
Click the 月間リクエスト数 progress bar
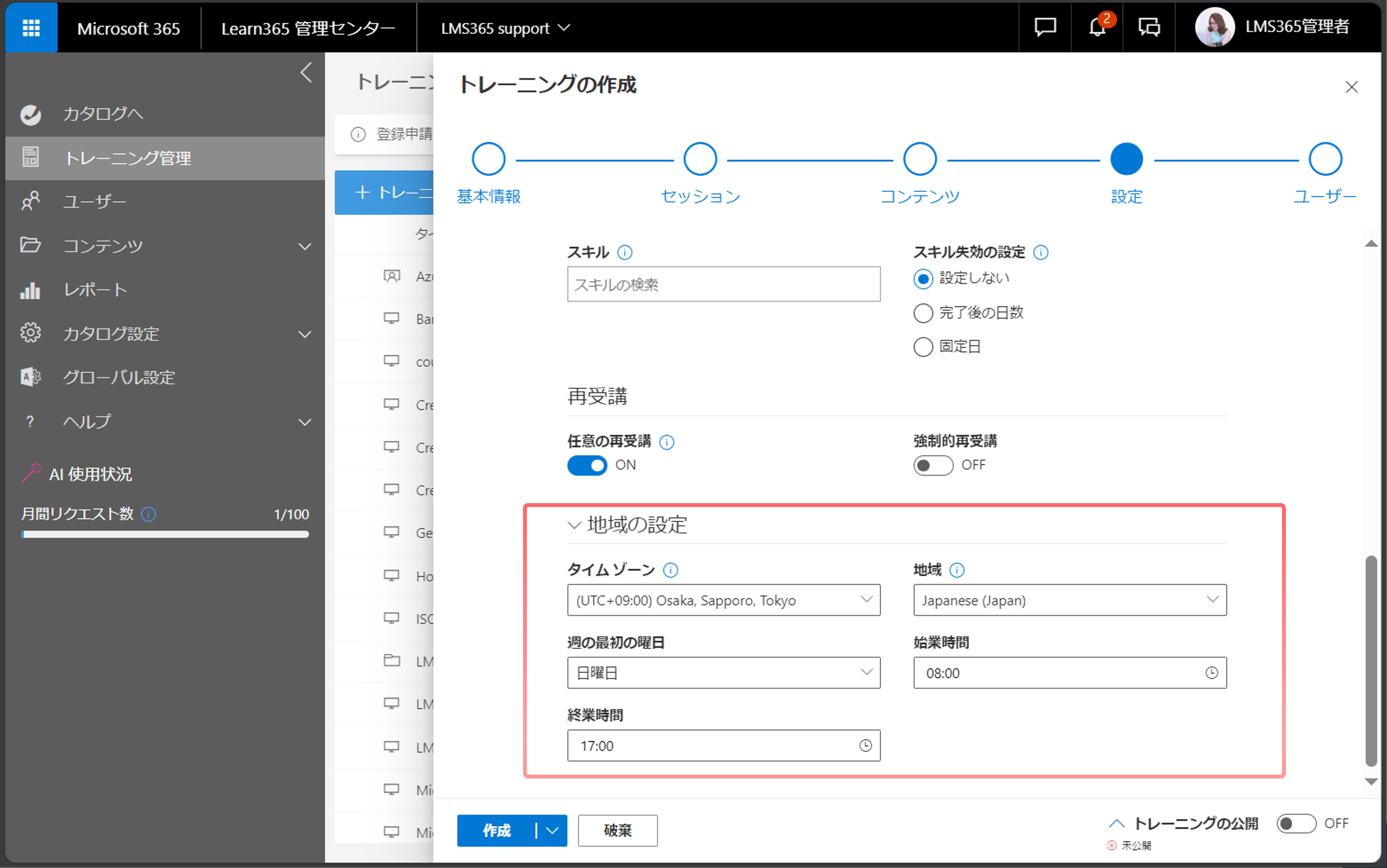tap(165, 535)
